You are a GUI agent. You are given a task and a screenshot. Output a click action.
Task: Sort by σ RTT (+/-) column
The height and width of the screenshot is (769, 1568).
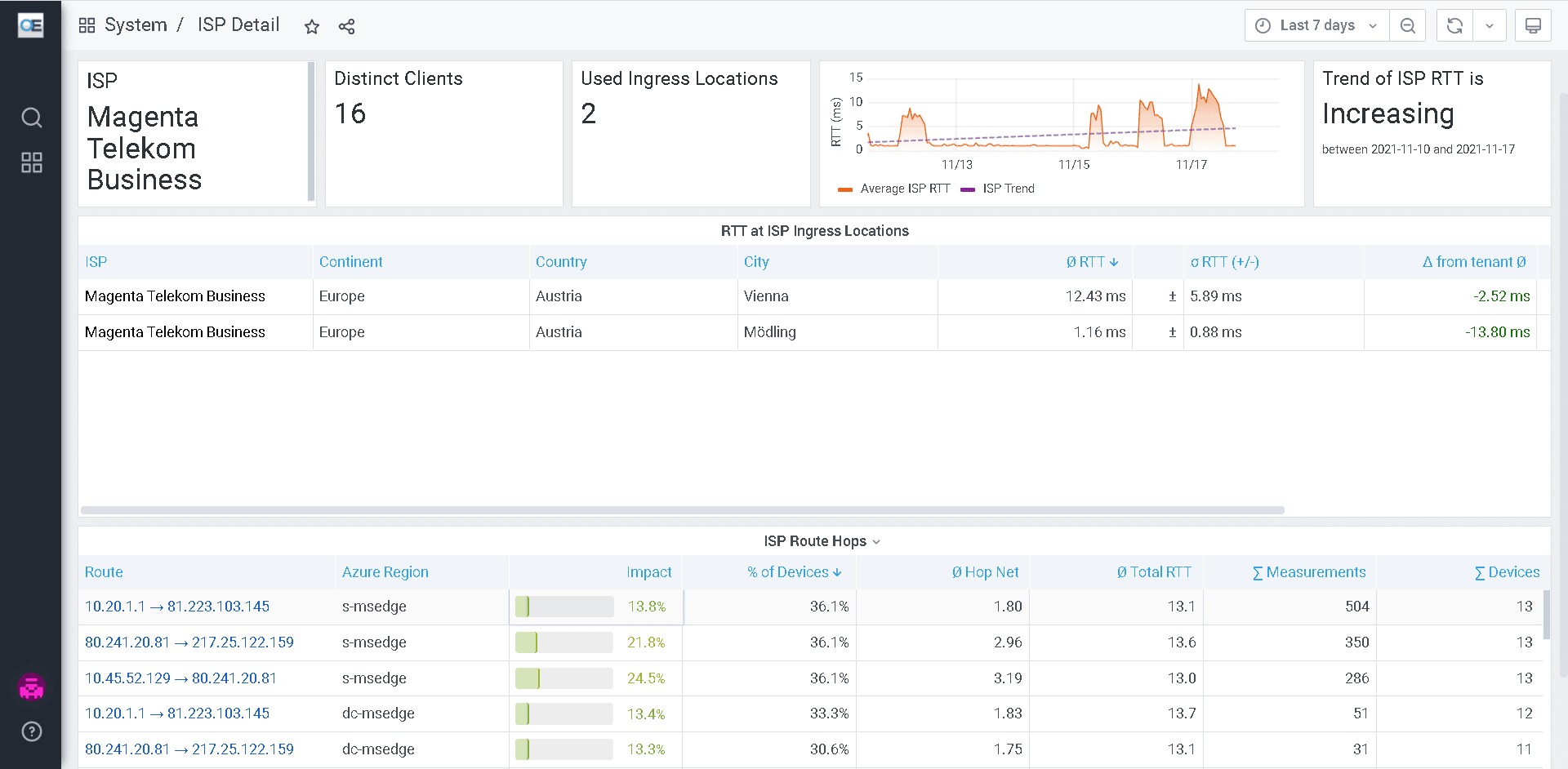pyautogui.click(x=1224, y=262)
